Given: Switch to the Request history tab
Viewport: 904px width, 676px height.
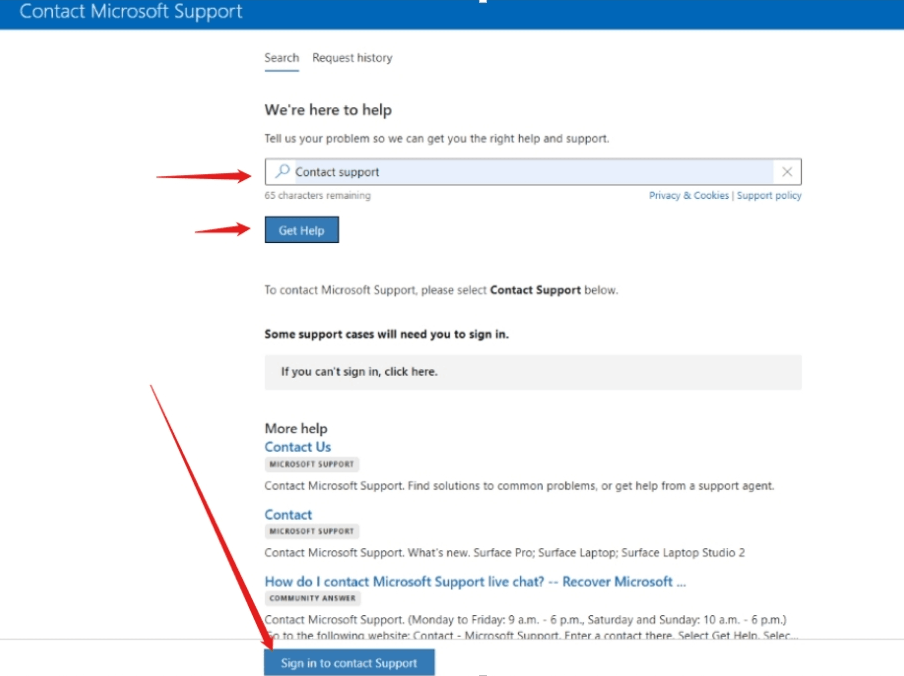Looking at the screenshot, I should [x=352, y=58].
